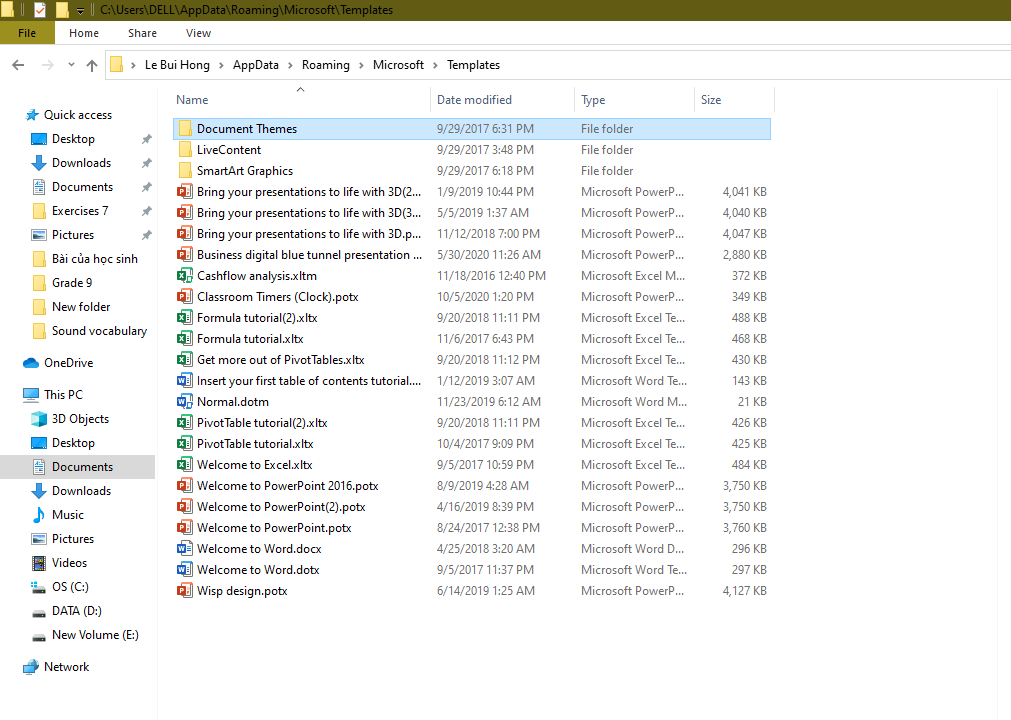Viewport: 1011px width, 720px height.
Task: Expand the chevron after Le Bui Hong
Action: [x=221, y=65]
